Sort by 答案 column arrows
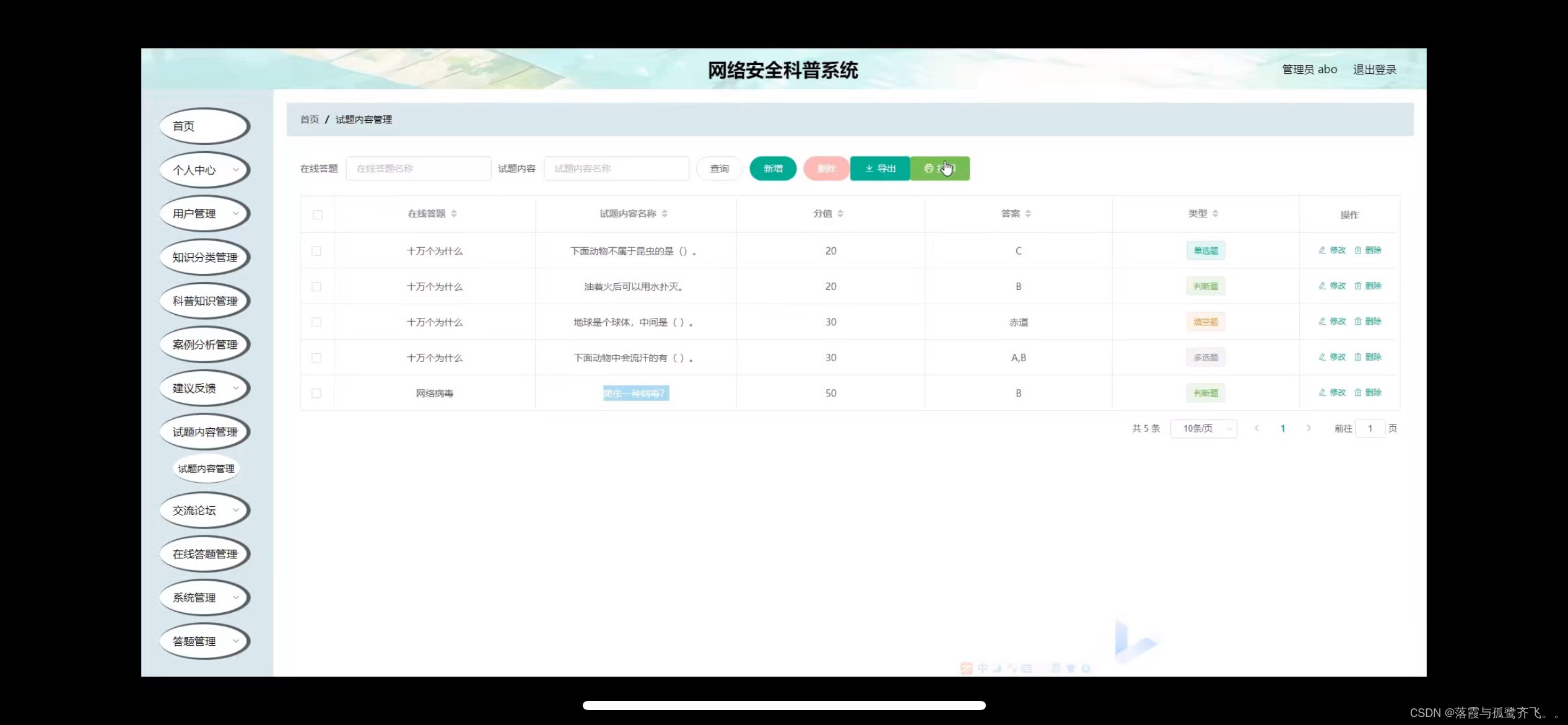Viewport: 1568px width, 725px height. 1028,214
